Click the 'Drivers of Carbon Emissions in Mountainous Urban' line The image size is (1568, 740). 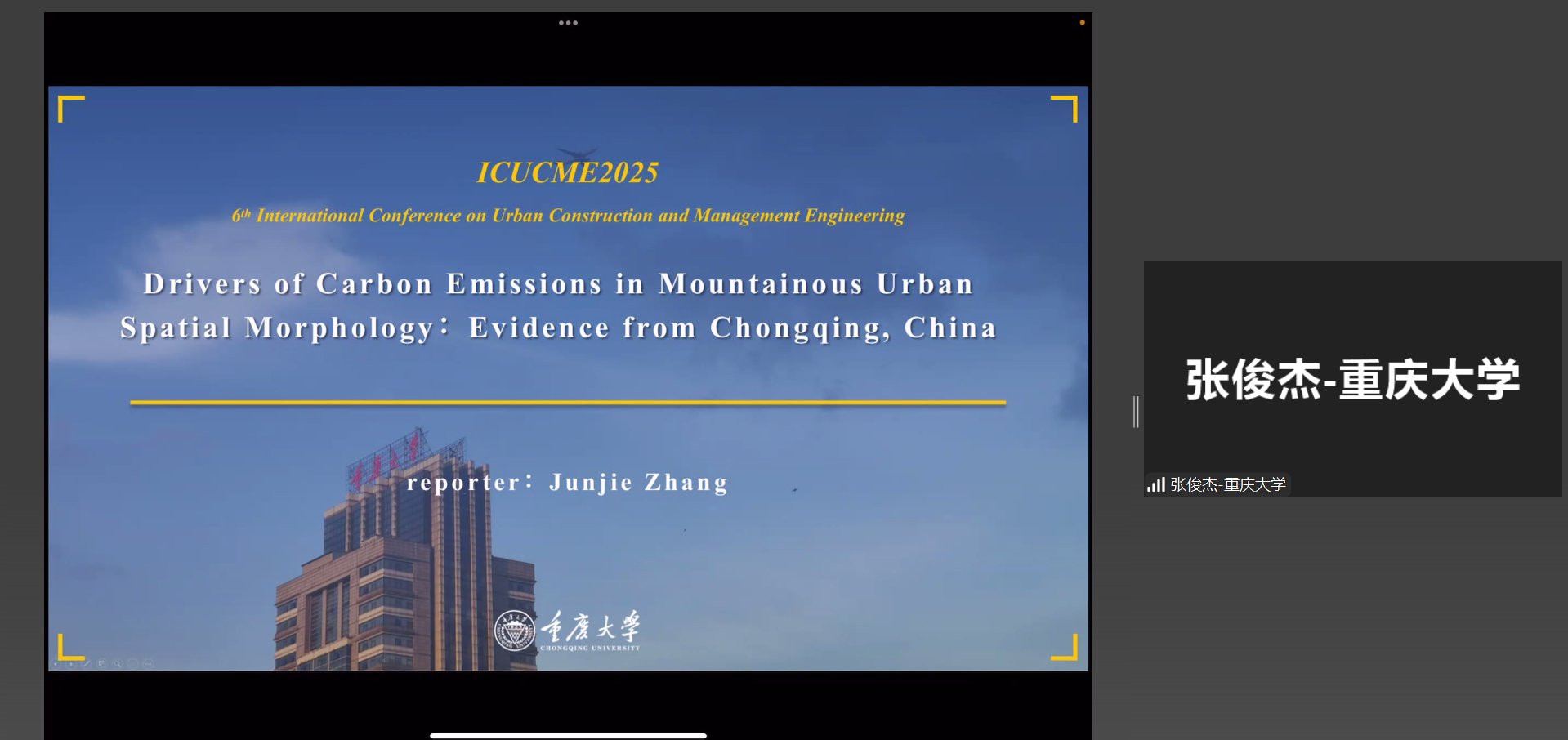point(559,284)
